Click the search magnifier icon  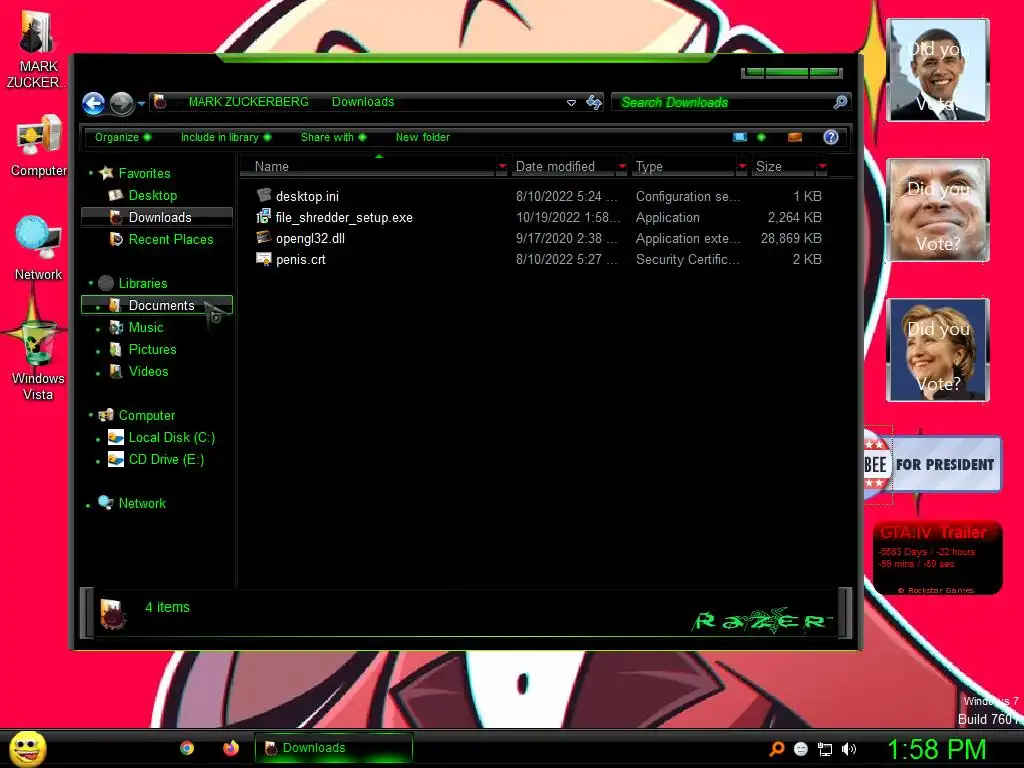[x=840, y=102]
